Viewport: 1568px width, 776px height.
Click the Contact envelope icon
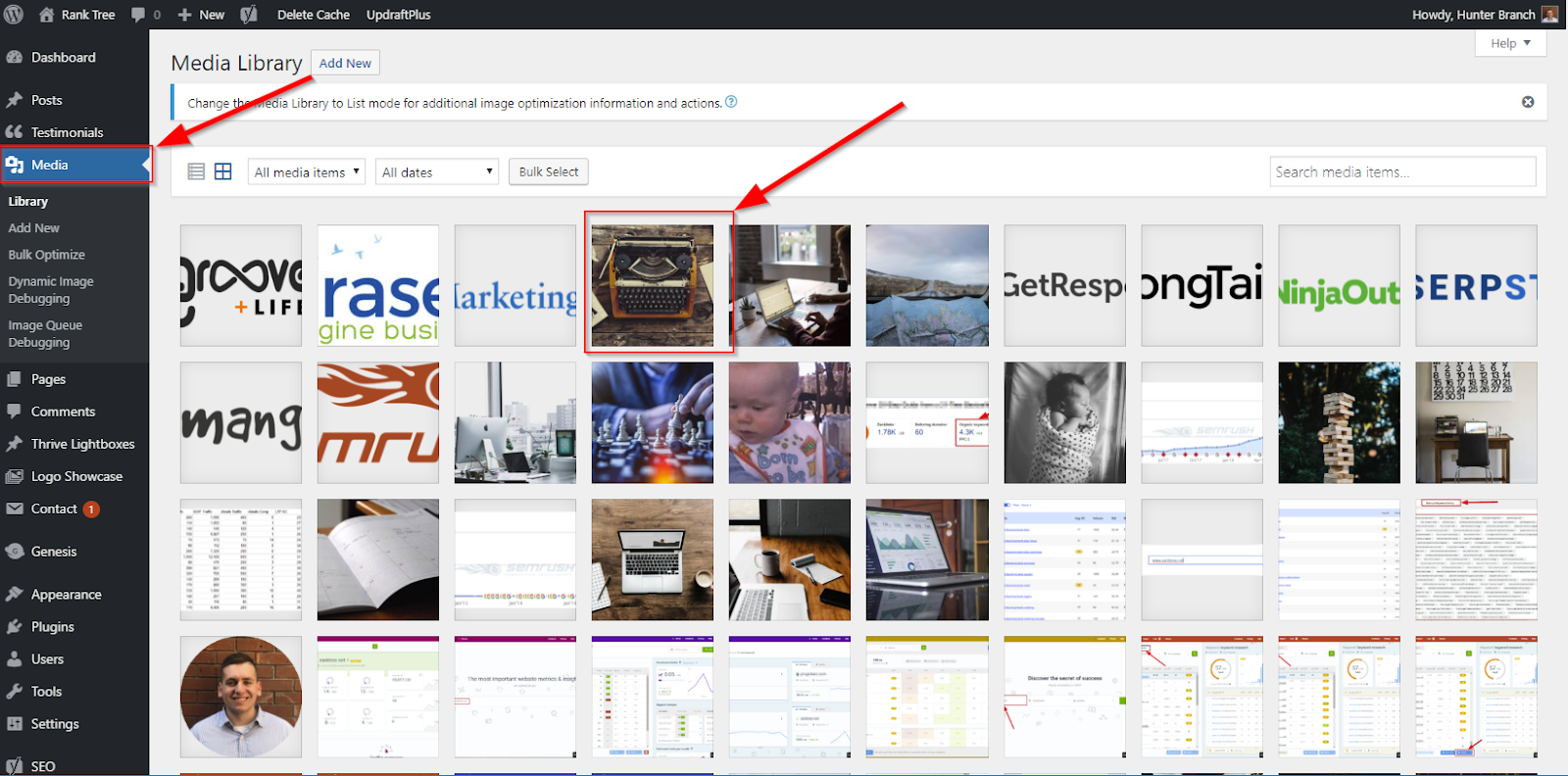pos(14,509)
